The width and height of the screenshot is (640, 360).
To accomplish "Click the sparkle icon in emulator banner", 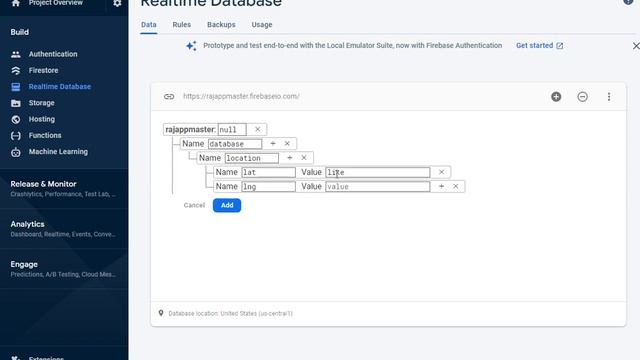I will [191, 46].
